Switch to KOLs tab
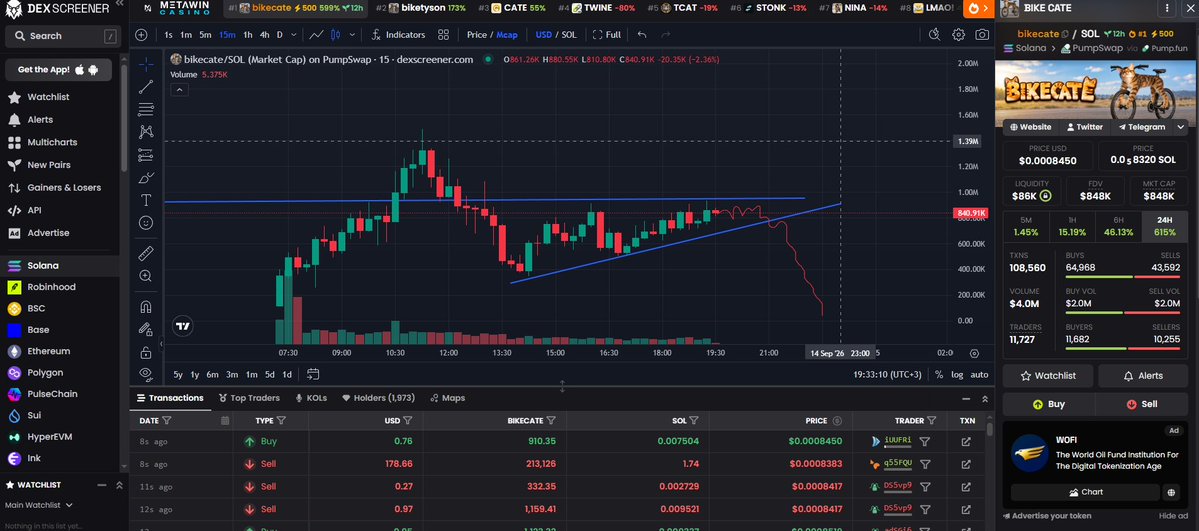1199x531 pixels. coord(310,398)
